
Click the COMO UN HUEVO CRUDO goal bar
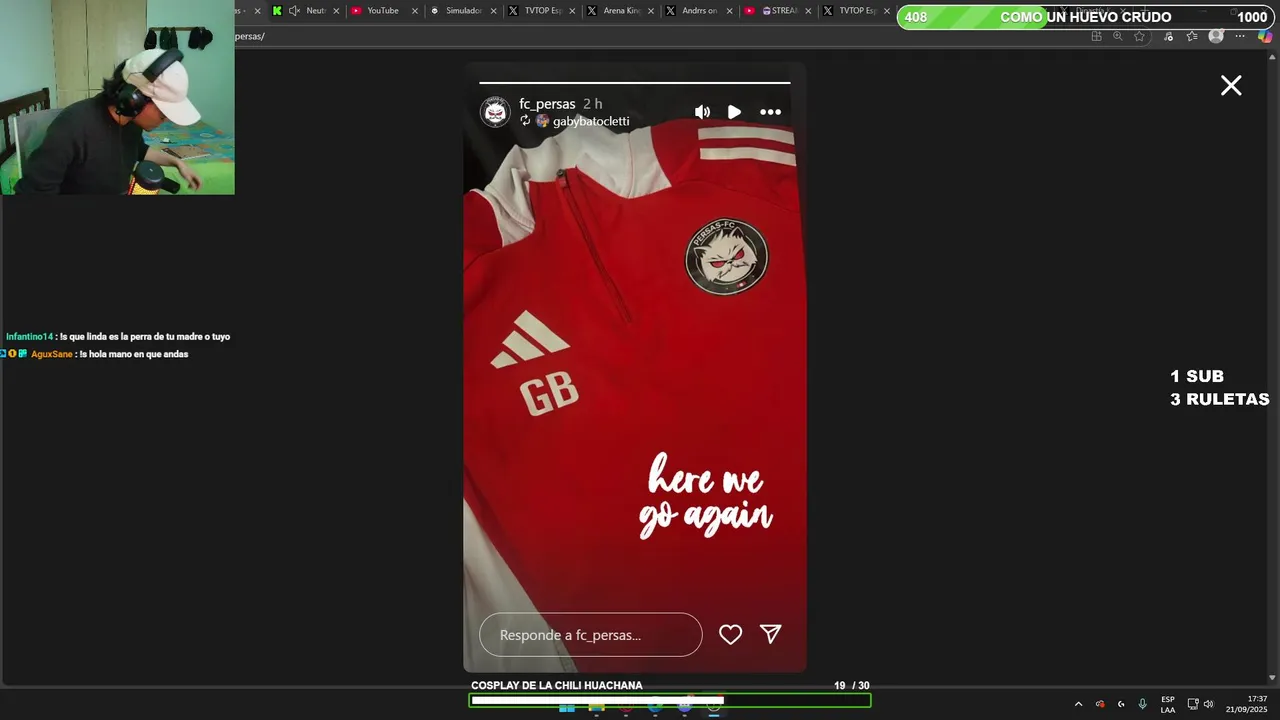[x=1085, y=17]
